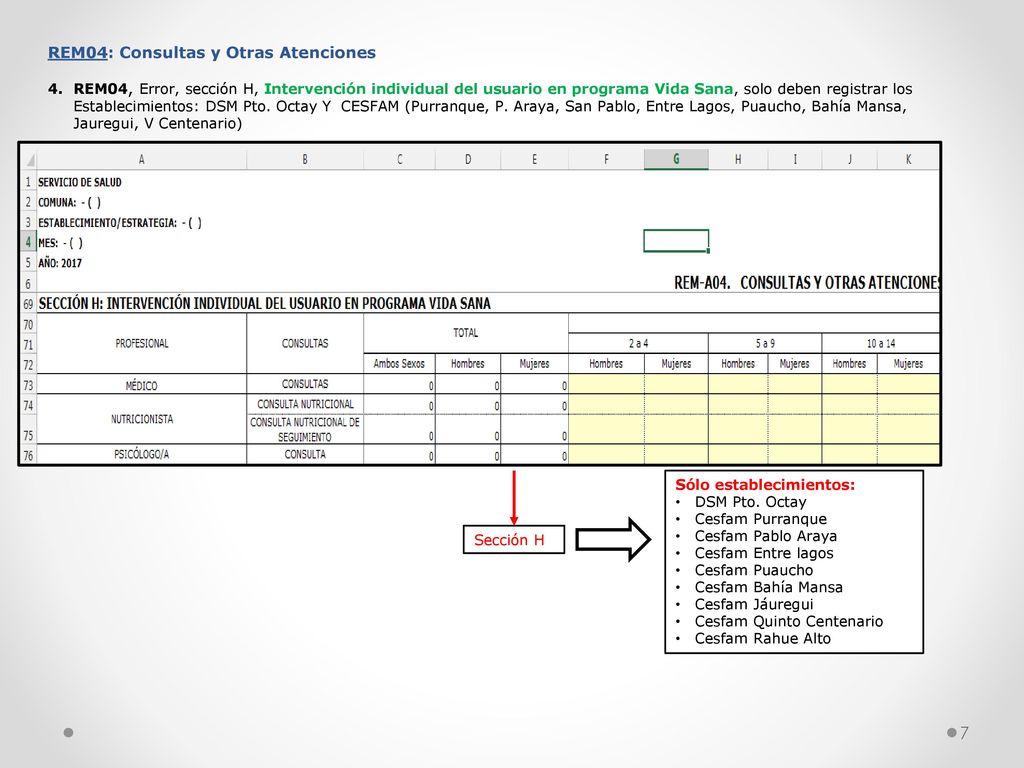Click the select-all corner of the spreadsheet
Viewport: 1024px width, 768px height.
coord(29,159)
